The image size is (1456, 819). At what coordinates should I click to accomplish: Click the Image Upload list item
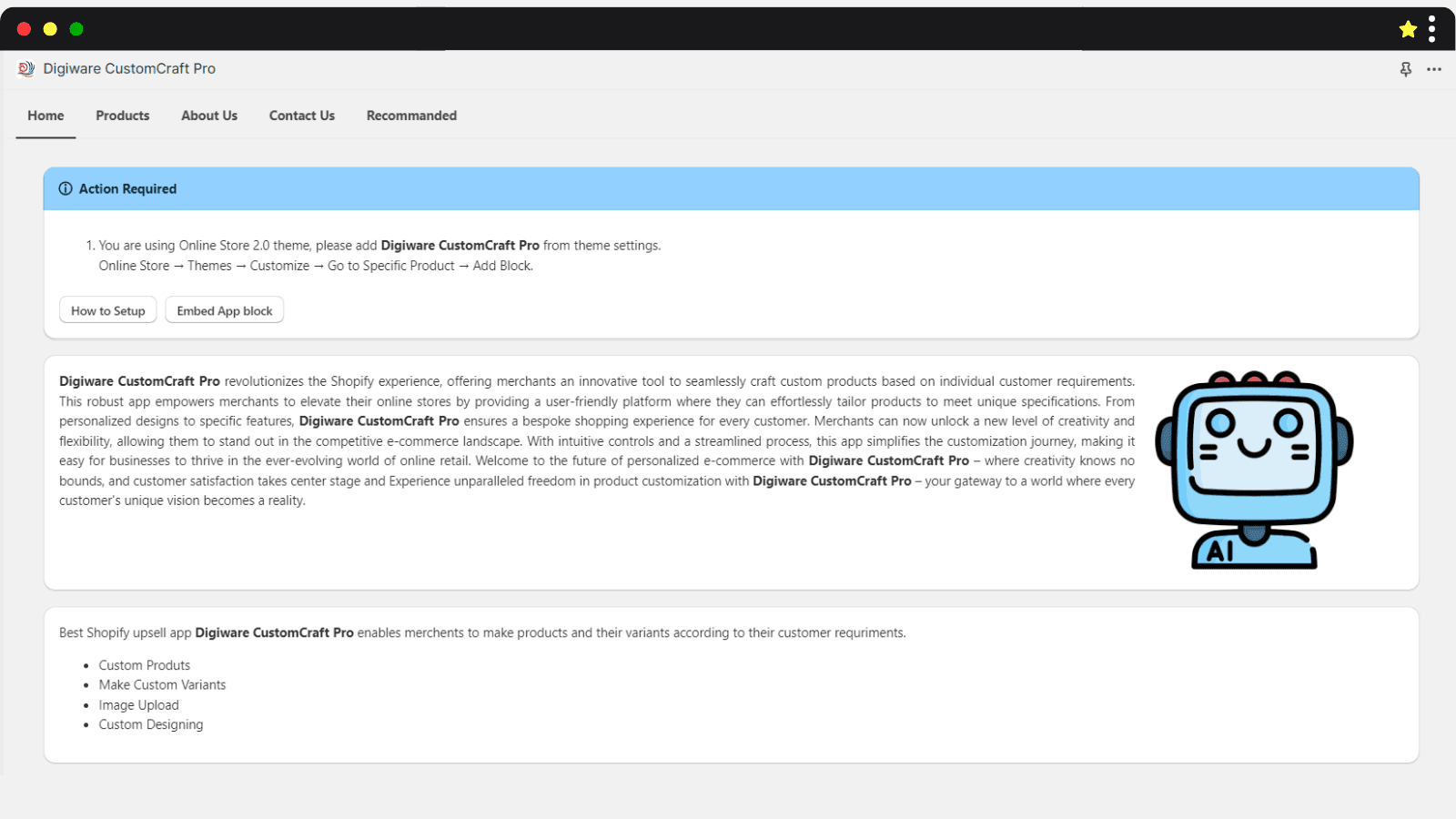(x=139, y=705)
